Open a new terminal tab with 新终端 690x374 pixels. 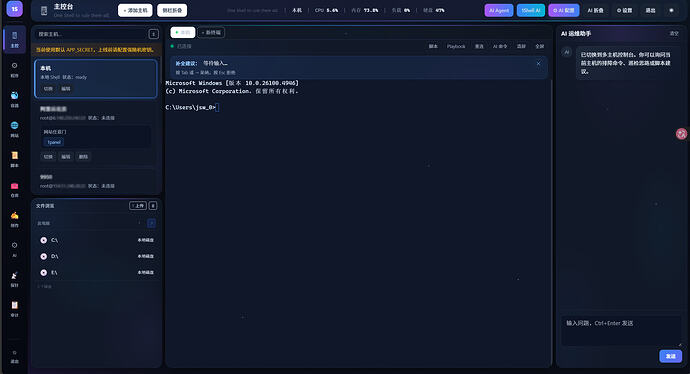(x=211, y=33)
